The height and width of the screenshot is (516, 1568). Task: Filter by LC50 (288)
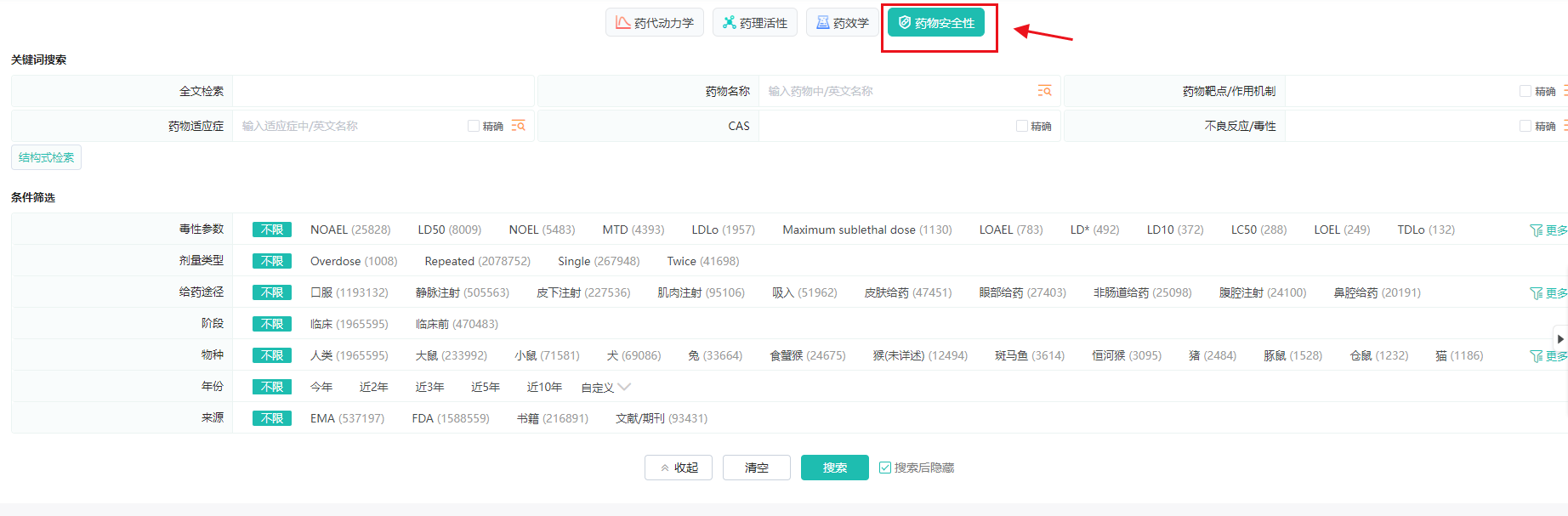[1259, 230]
